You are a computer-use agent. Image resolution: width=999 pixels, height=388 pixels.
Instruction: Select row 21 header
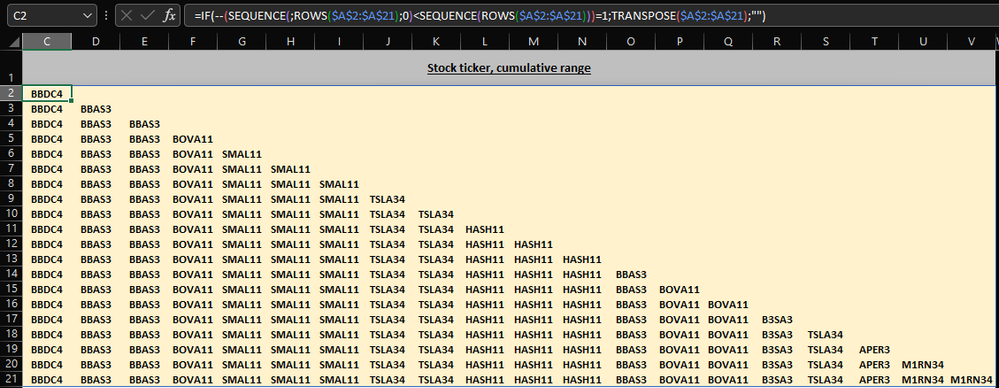(11, 379)
